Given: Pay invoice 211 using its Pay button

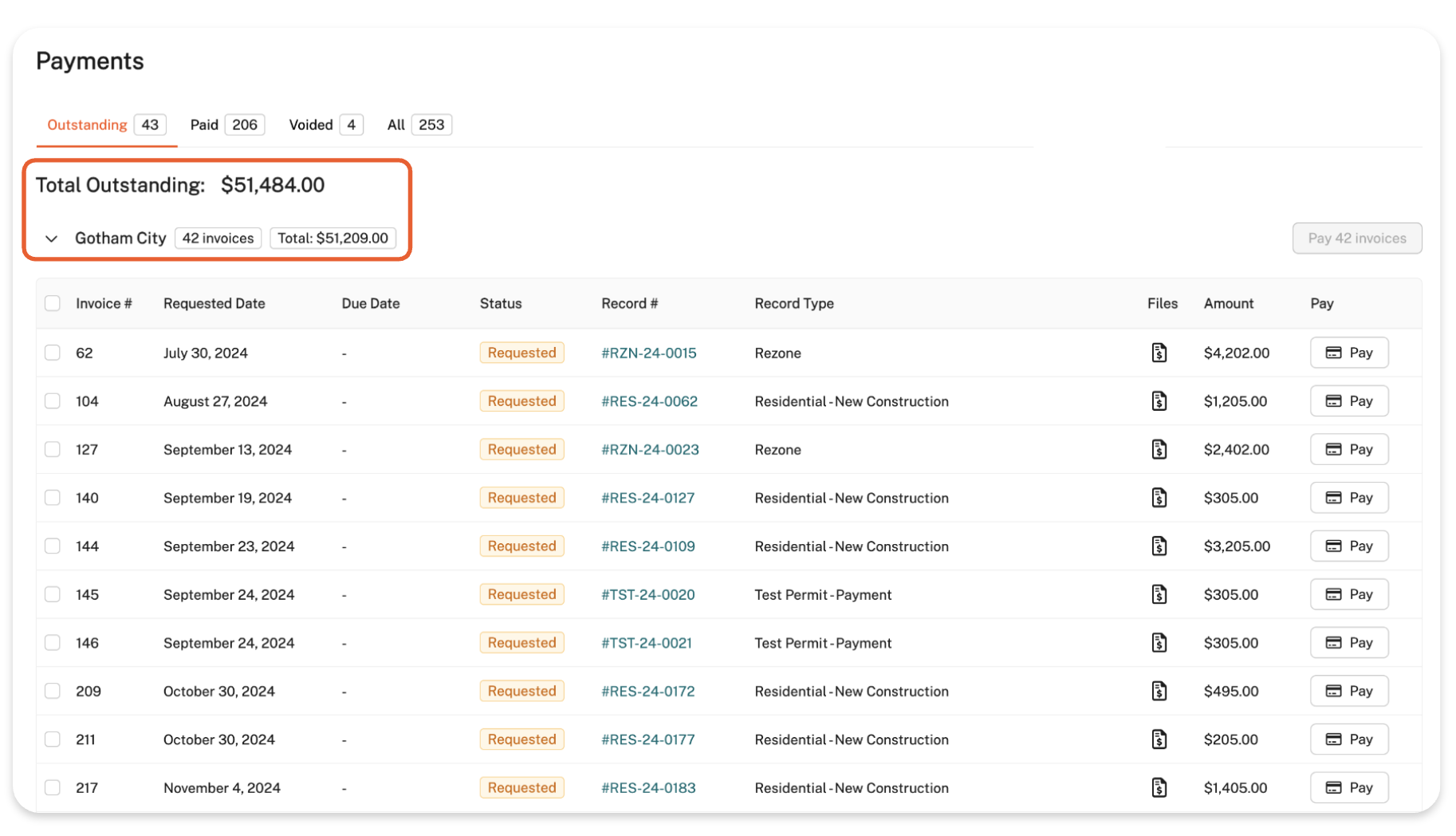Looking at the screenshot, I should (x=1348, y=739).
